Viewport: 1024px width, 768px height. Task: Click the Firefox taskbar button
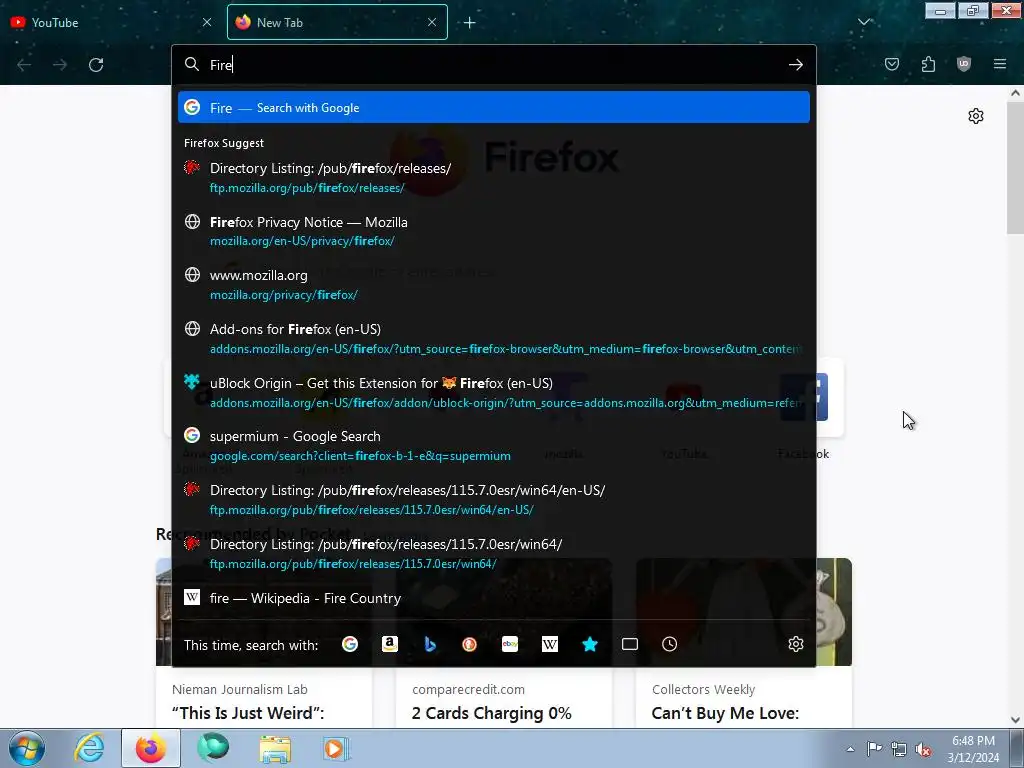tap(151, 748)
